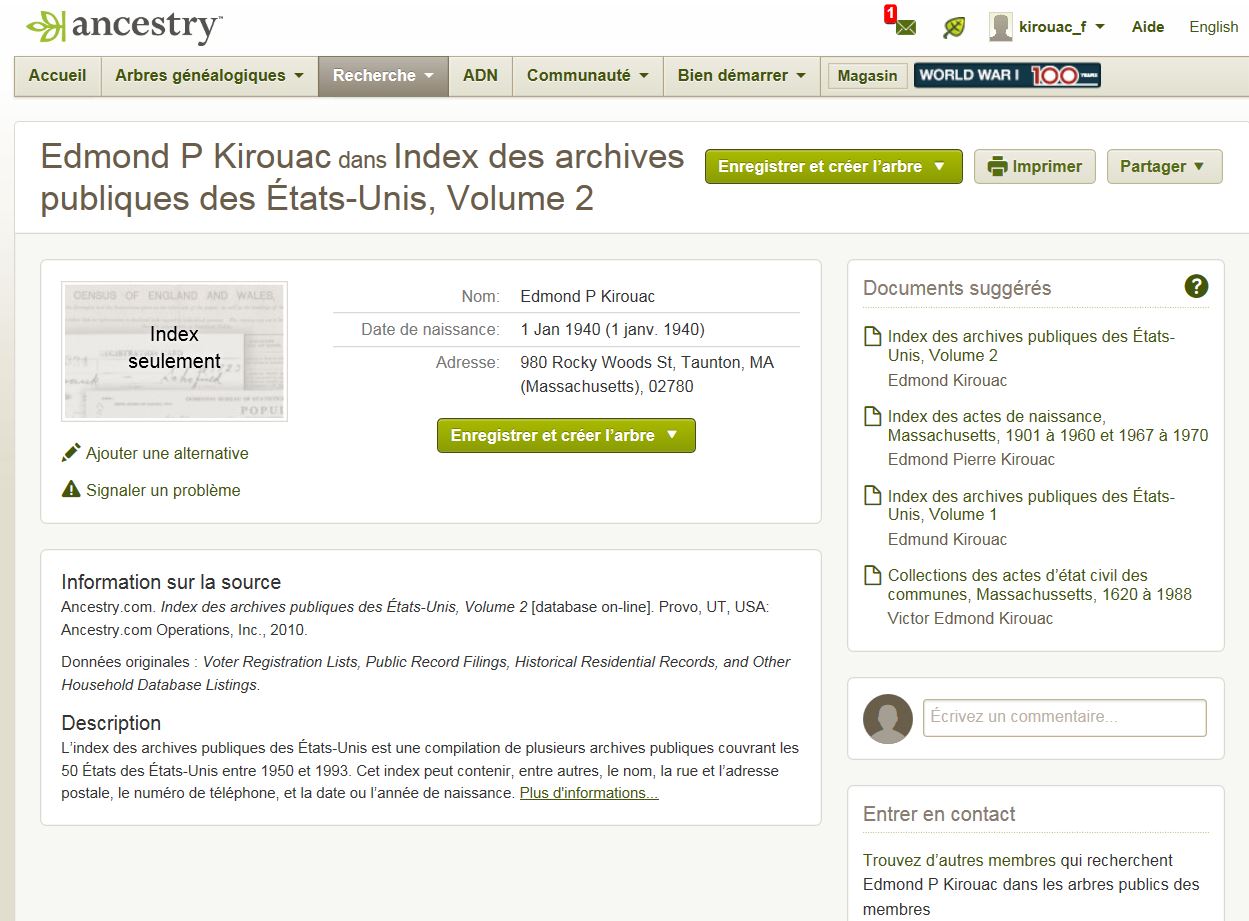This screenshot has width=1249, height=921.
Task: Open the Ancestry logo home link
Action: (124, 26)
